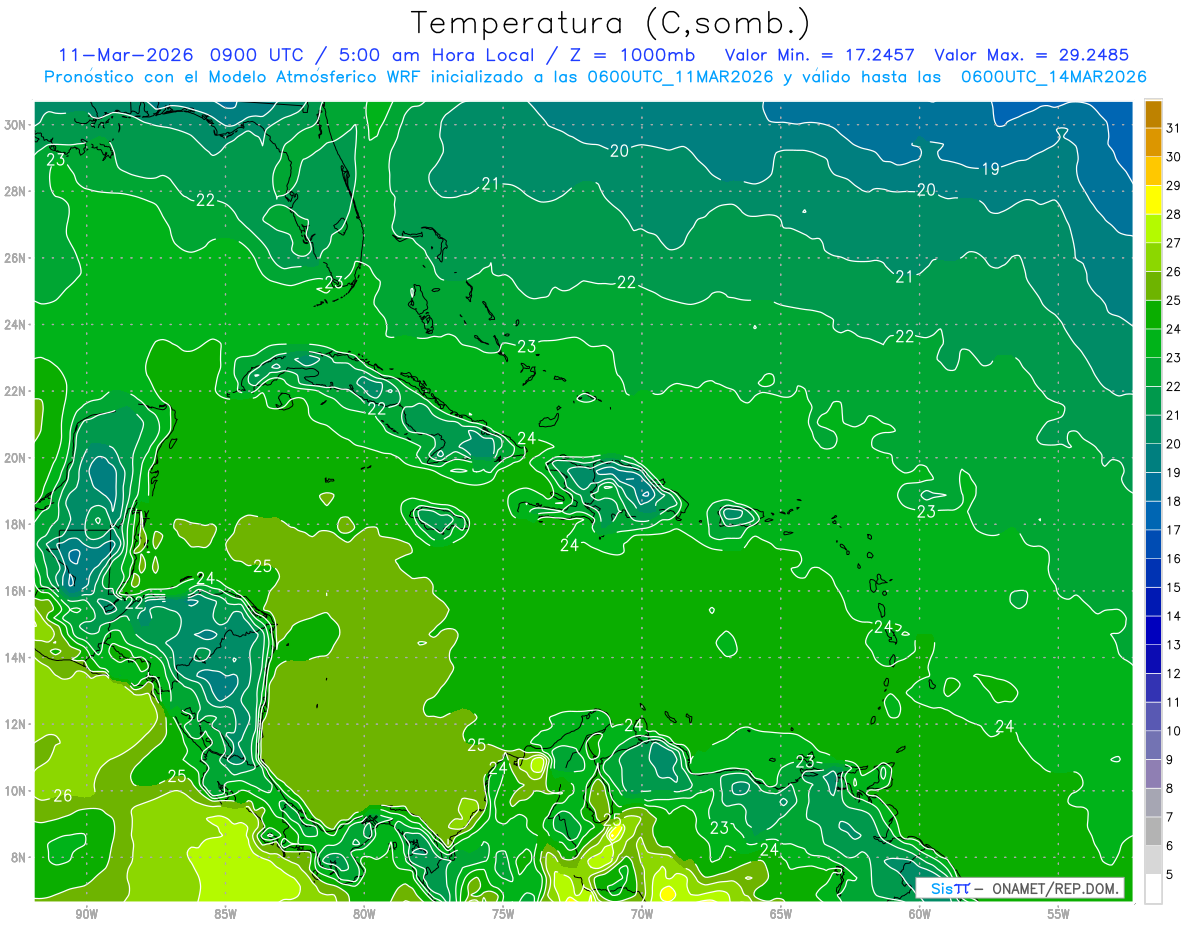Screen dimensions: 1200x927
Task: Click the "26N" latitude axis label
Action: point(15,258)
